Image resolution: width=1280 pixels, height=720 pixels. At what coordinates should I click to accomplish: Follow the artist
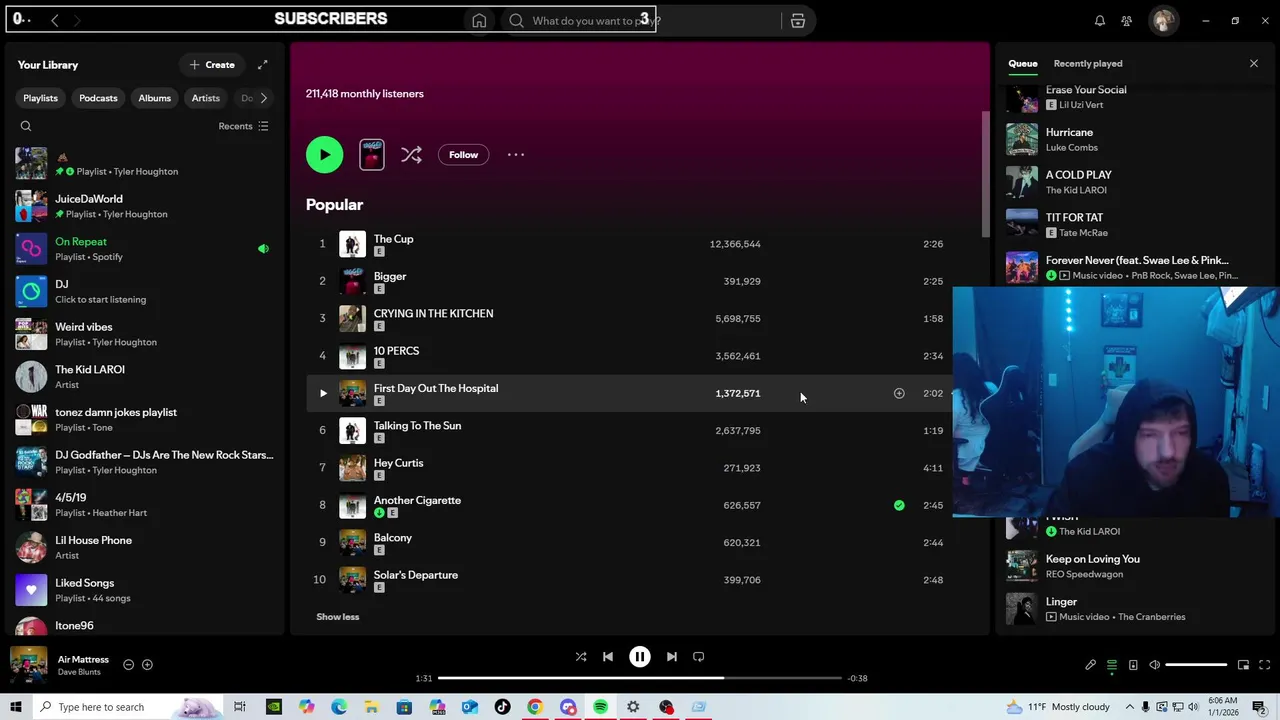(463, 155)
